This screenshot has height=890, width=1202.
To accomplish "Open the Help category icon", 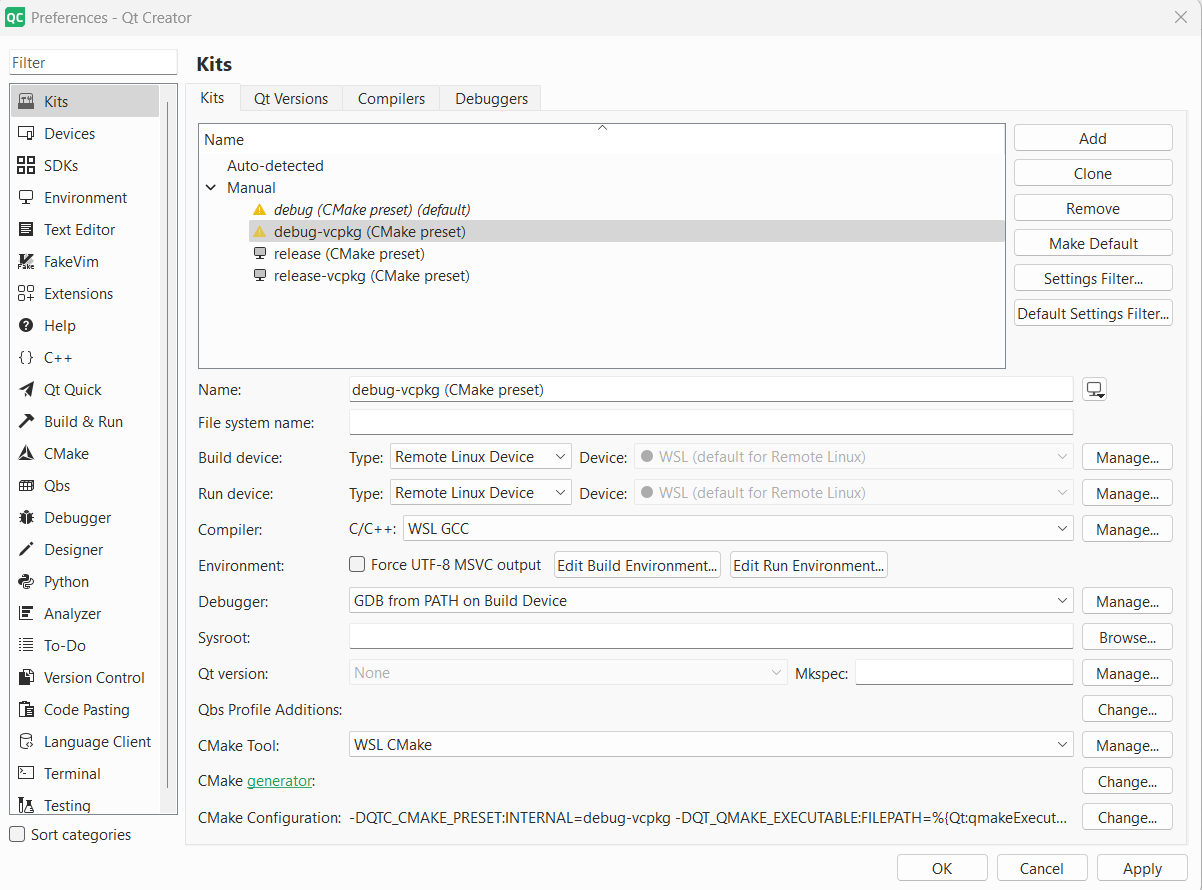I will (27, 325).
